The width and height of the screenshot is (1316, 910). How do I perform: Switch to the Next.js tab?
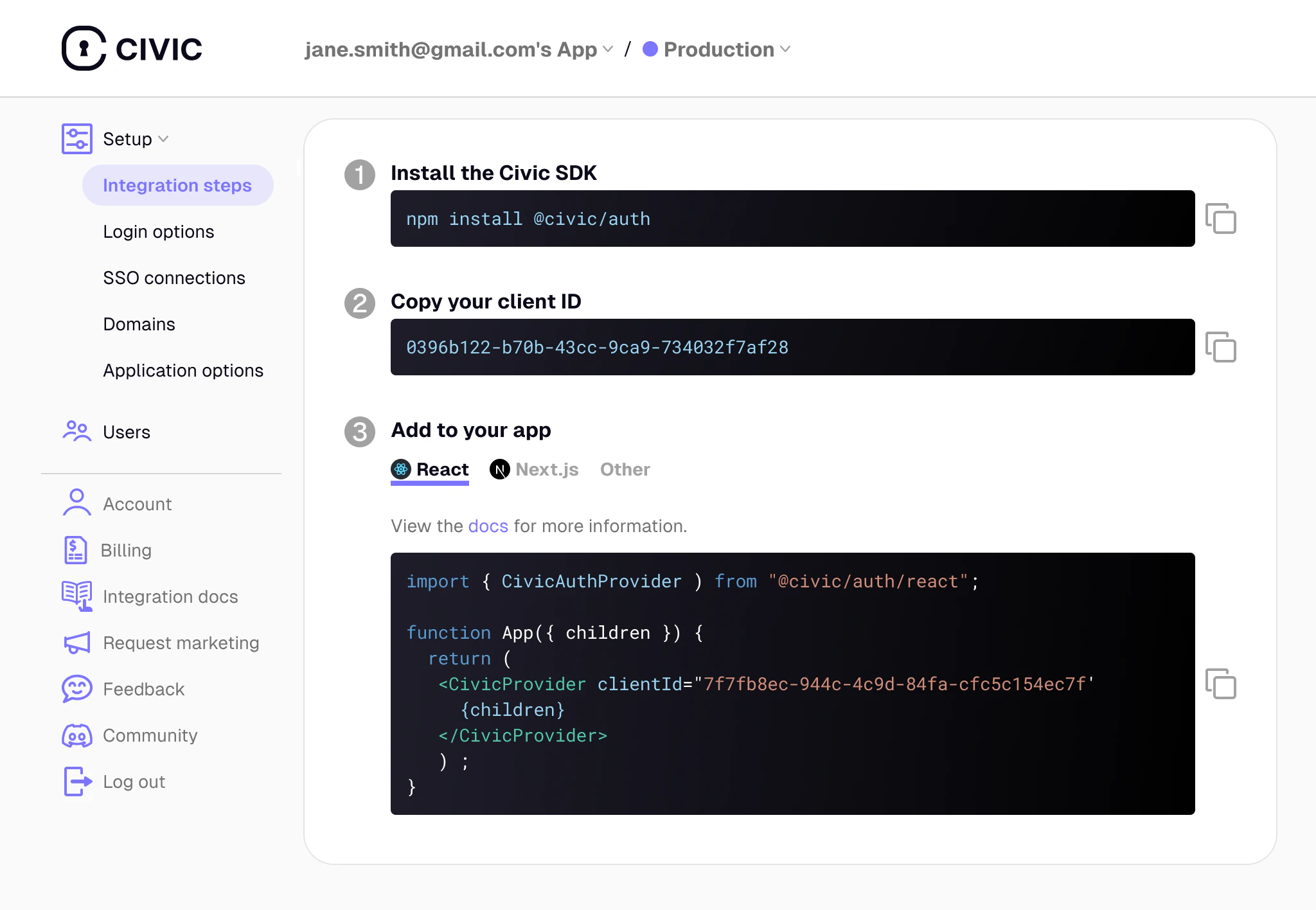[535, 470]
